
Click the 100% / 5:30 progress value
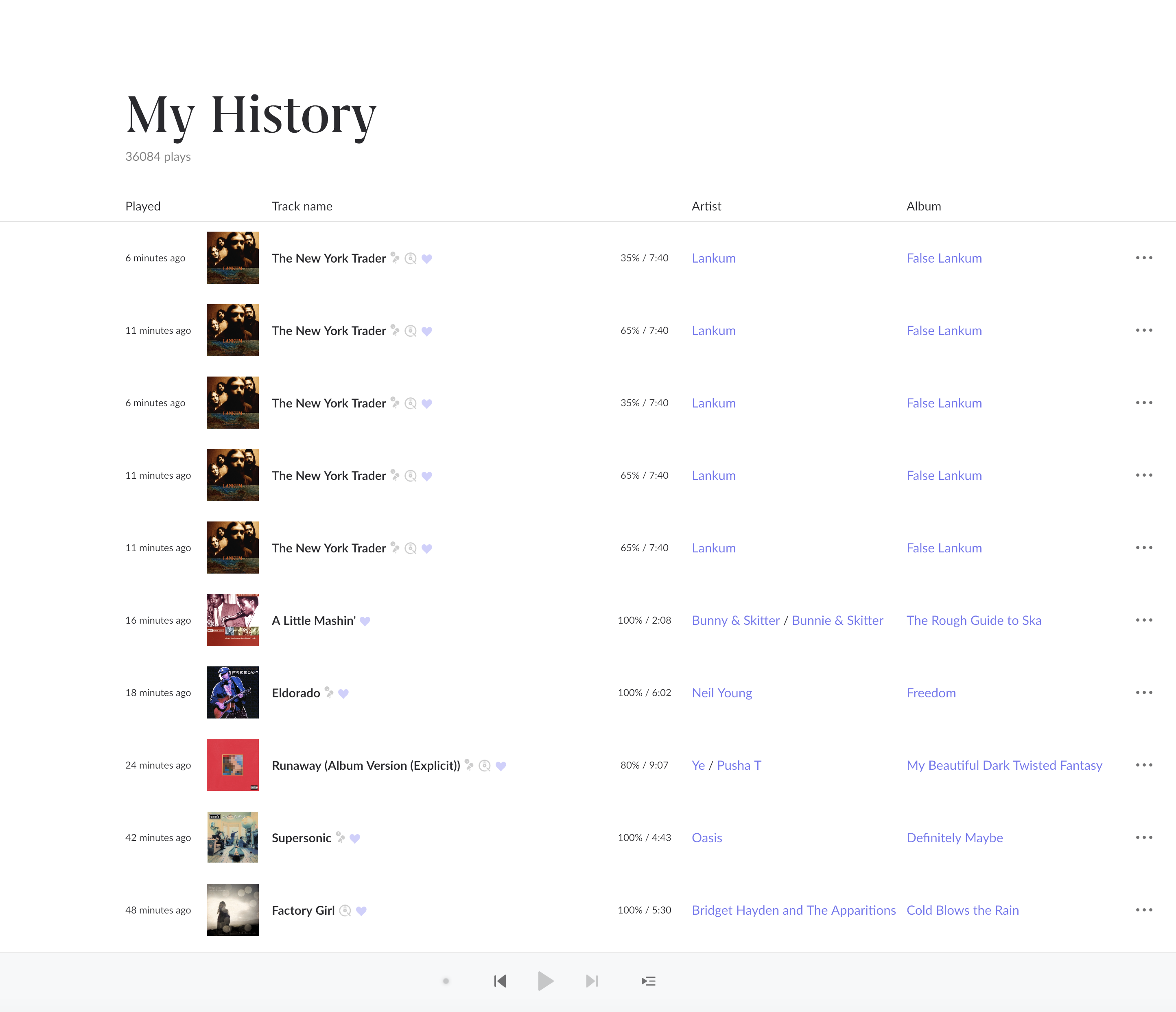pyautogui.click(x=644, y=910)
